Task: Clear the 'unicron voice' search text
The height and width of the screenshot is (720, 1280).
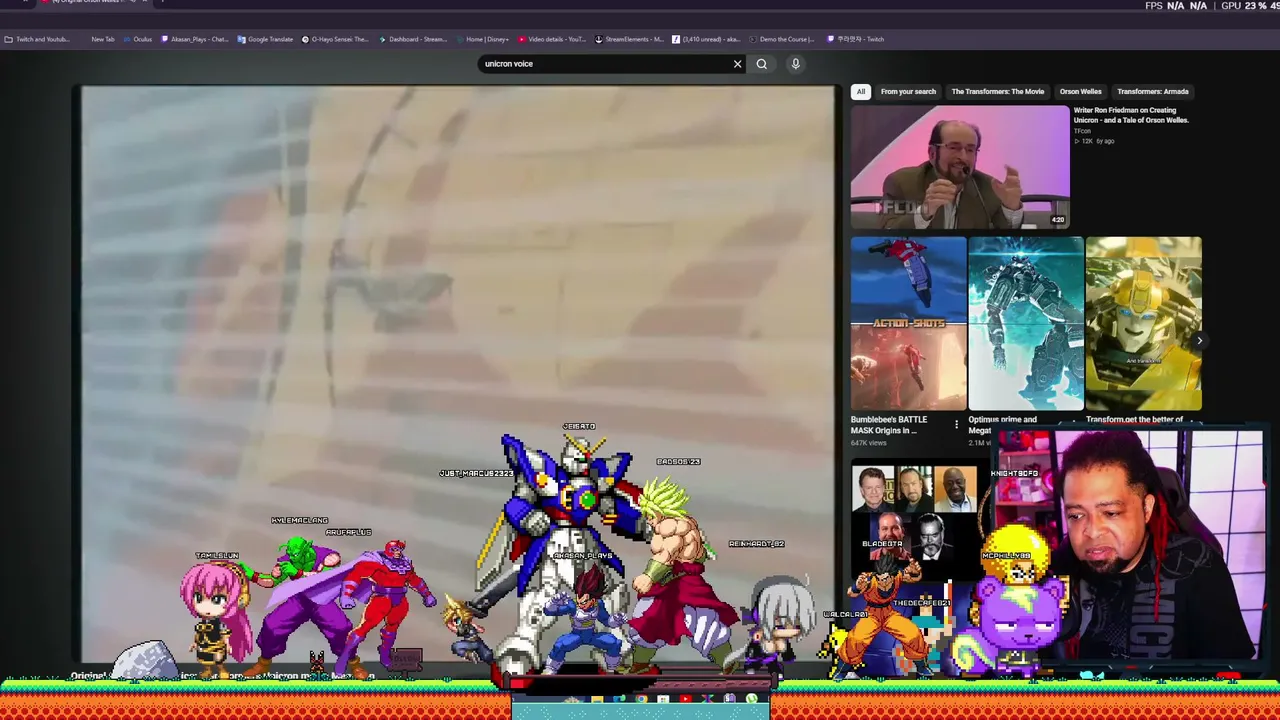Action: click(738, 64)
